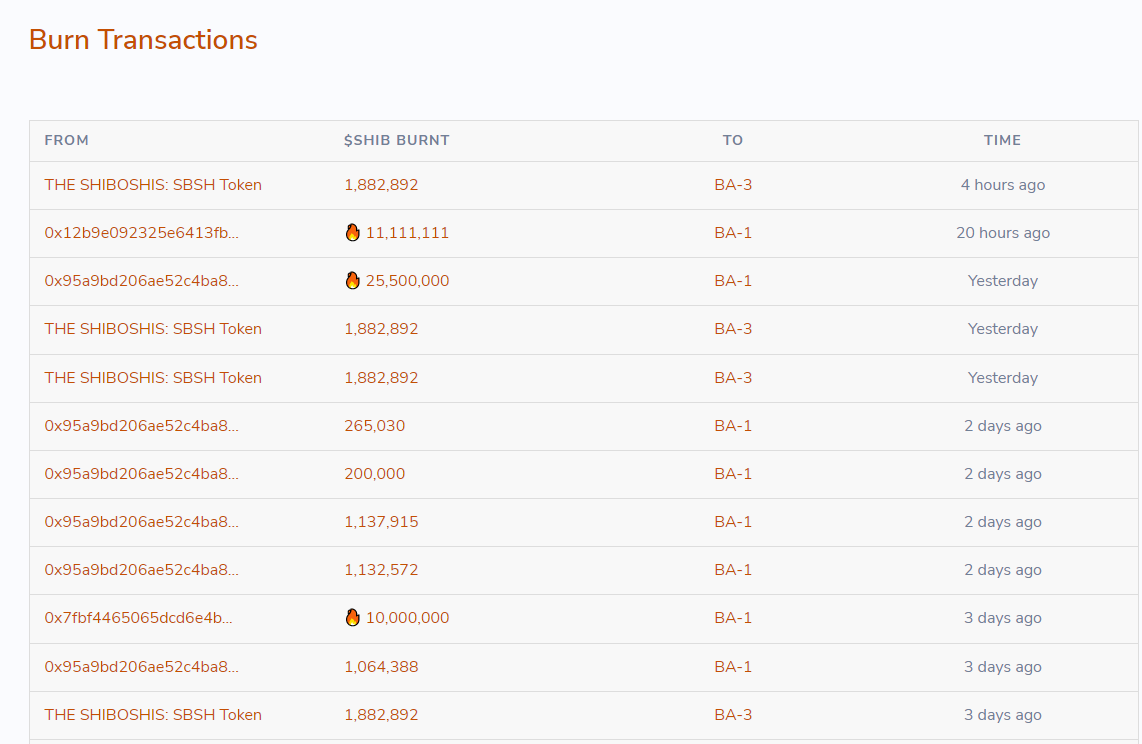
Task: Open BA-1 in the 25,500,000 row
Action: tap(733, 281)
